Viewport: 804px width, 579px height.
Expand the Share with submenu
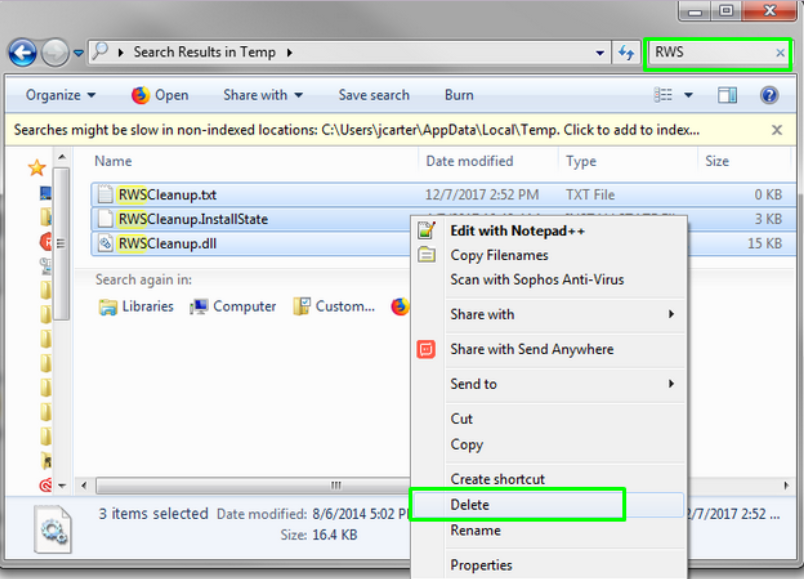click(482, 314)
